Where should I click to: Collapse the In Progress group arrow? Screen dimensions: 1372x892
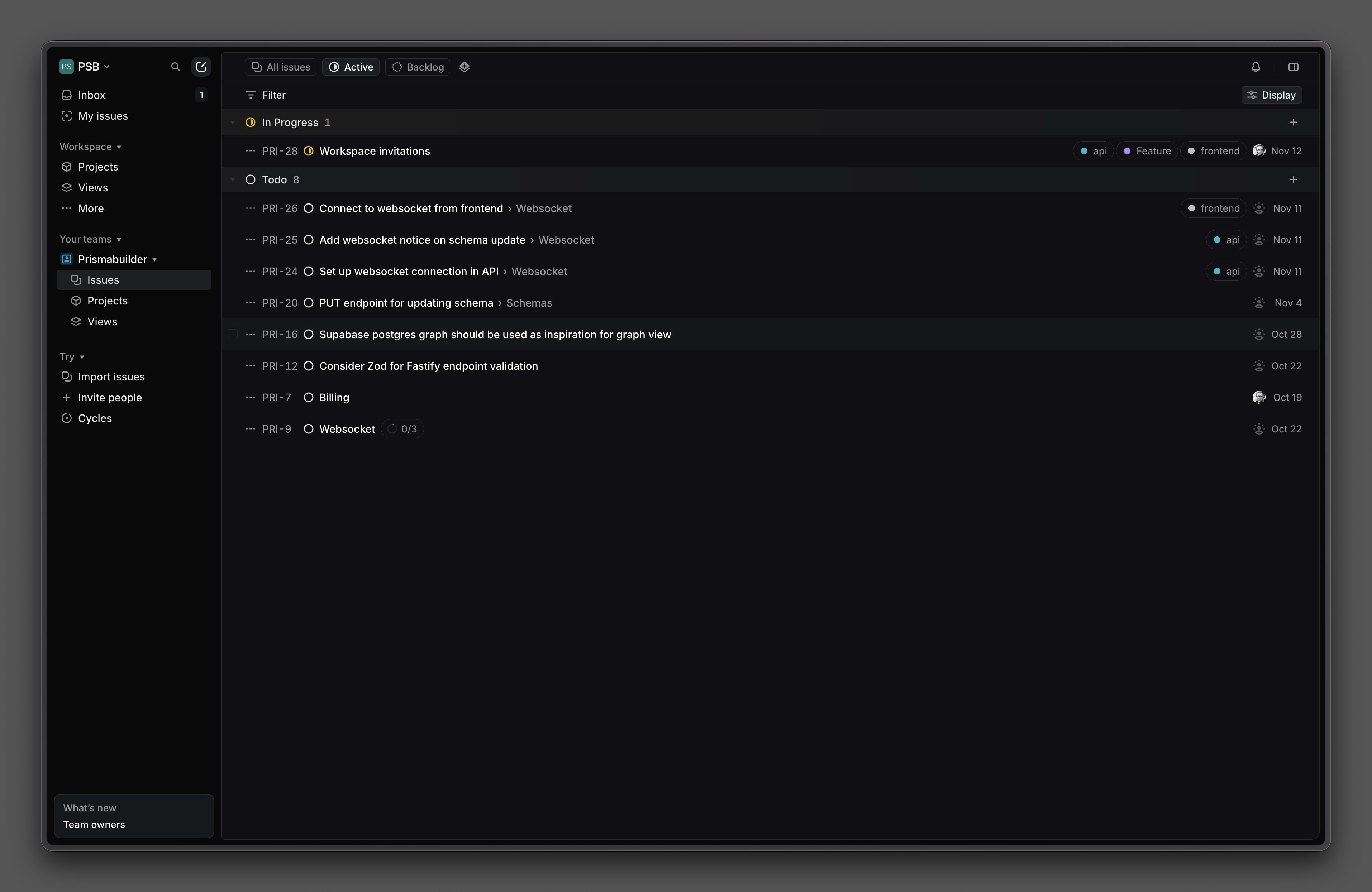233,122
